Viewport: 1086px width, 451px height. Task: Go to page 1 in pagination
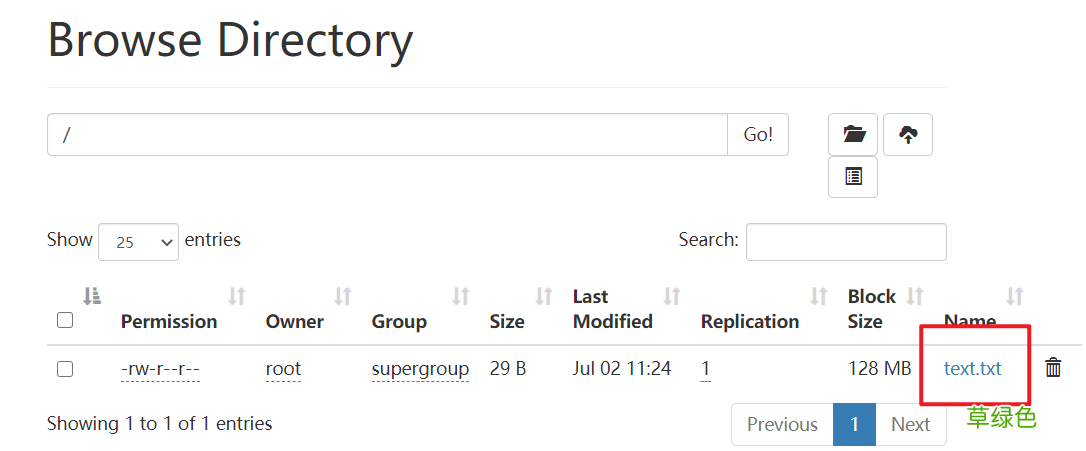[854, 424]
